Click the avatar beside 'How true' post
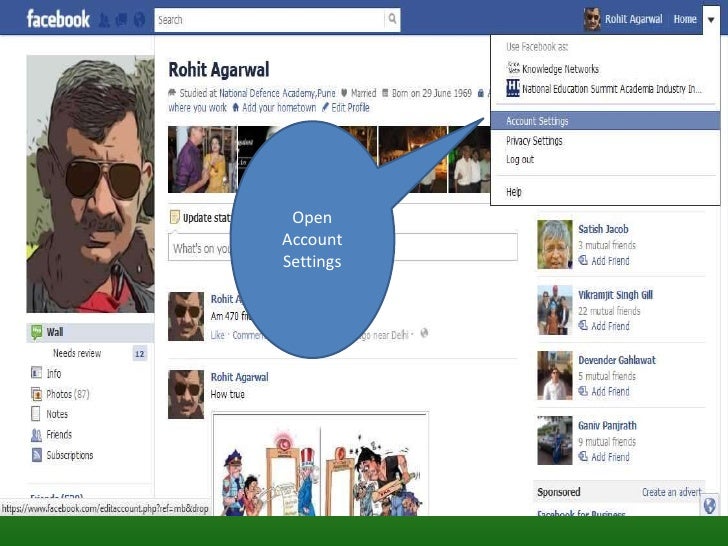728x546 pixels. 186,394
